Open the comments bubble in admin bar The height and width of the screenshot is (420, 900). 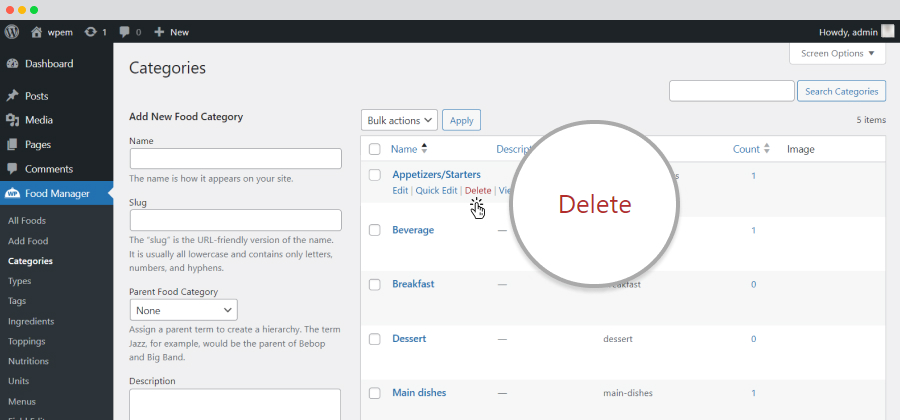click(125, 32)
